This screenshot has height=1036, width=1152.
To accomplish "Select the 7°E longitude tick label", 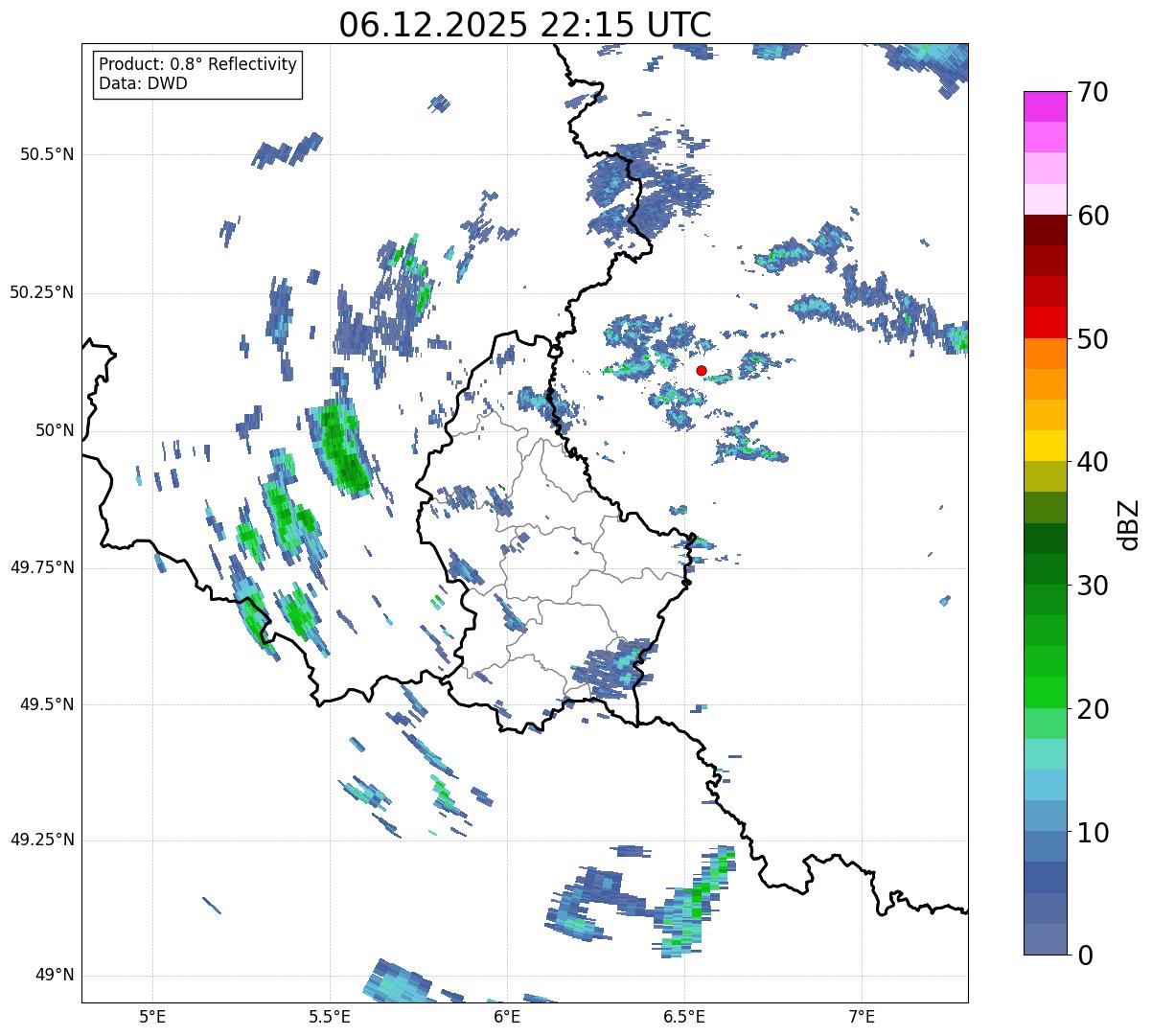I will click(x=862, y=1017).
